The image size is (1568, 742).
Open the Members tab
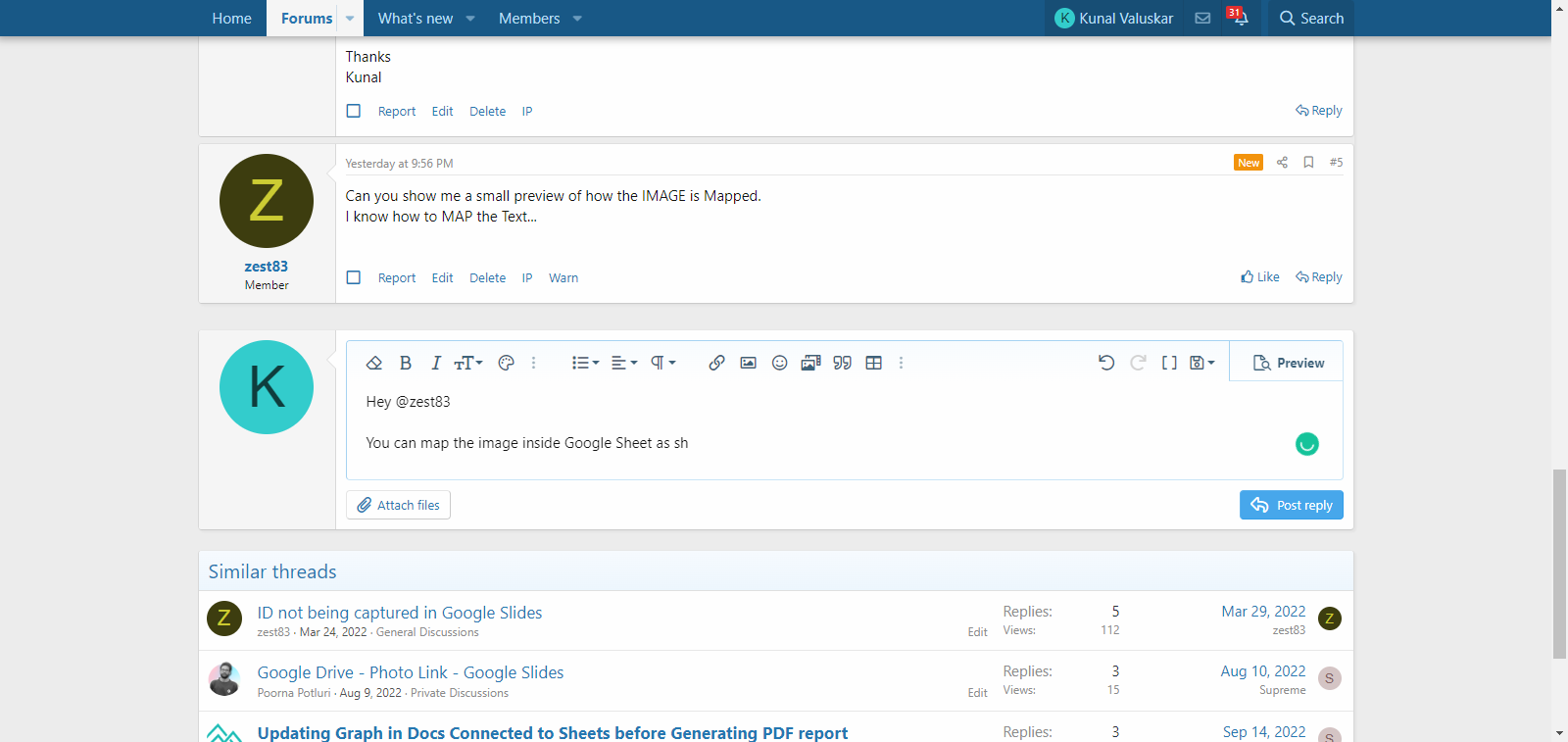[529, 18]
